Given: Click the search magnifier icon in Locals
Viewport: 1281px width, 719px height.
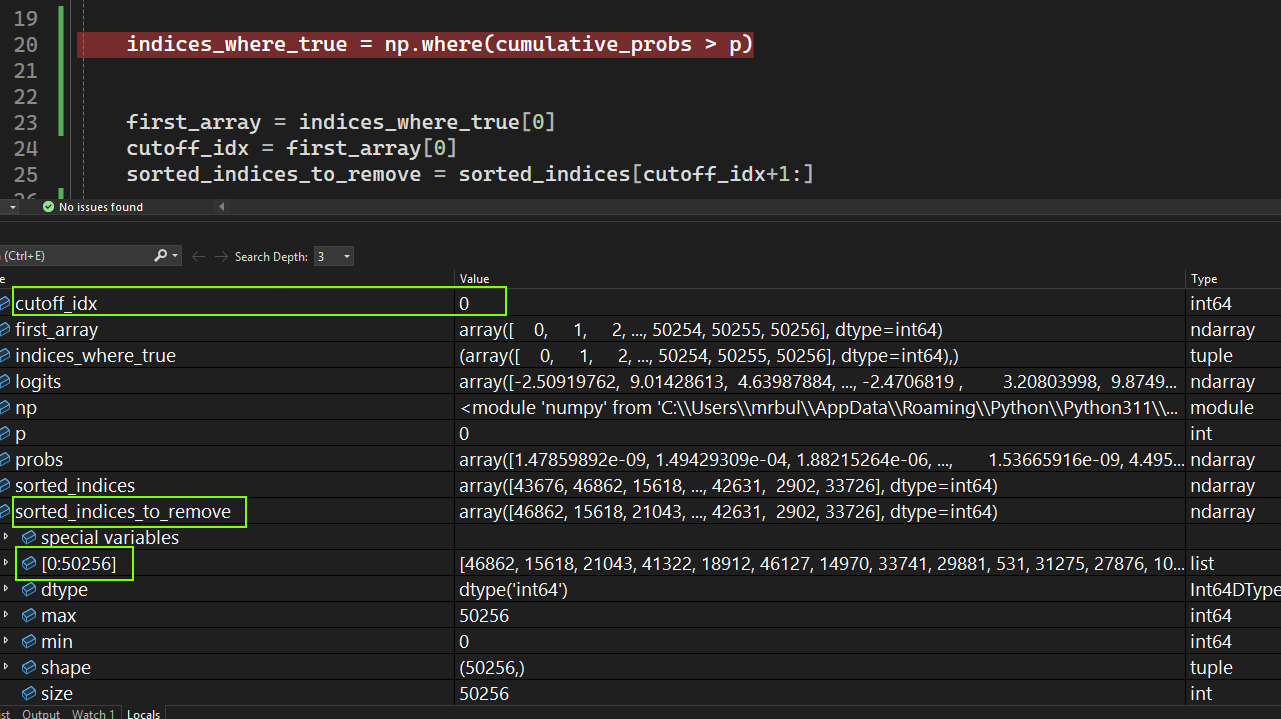Looking at the screenshot, I should 161,256.
